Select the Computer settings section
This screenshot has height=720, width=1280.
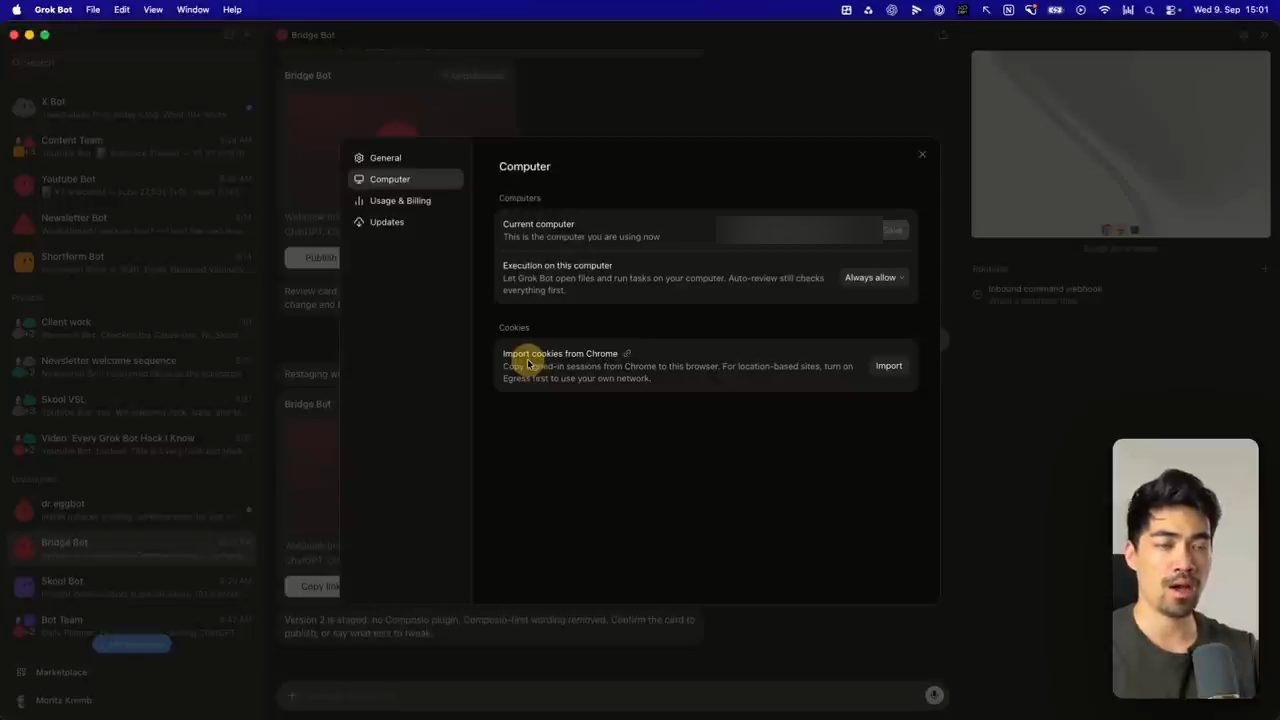(x=405, y=179)
